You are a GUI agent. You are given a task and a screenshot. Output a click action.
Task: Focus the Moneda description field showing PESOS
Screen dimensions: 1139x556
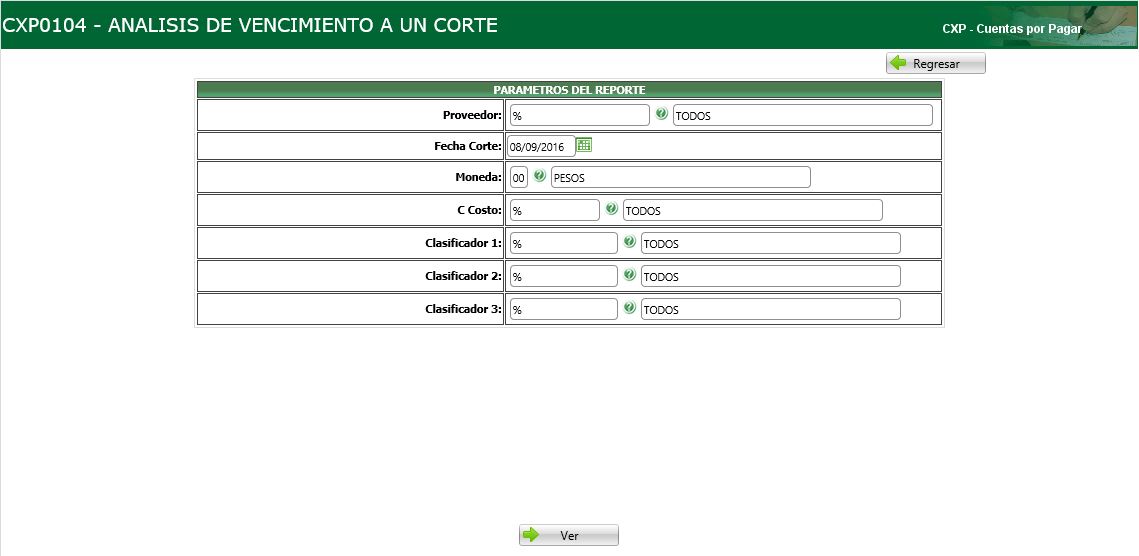(681, 177)
